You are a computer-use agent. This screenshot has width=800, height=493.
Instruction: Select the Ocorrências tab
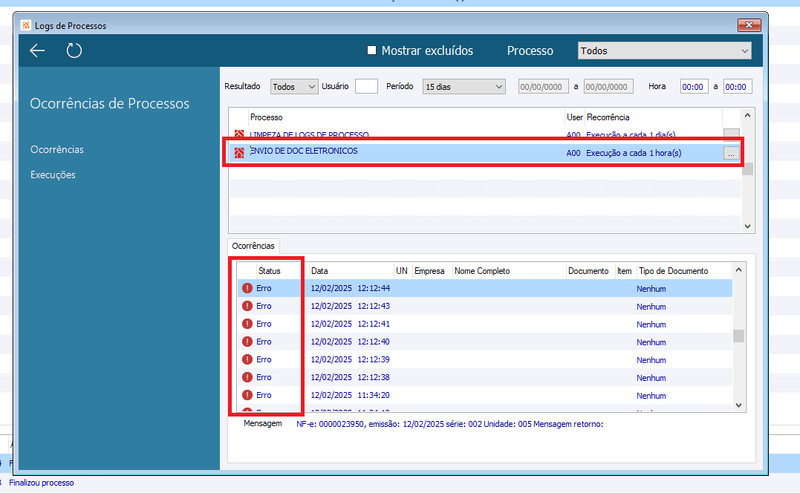coord(253,246)
